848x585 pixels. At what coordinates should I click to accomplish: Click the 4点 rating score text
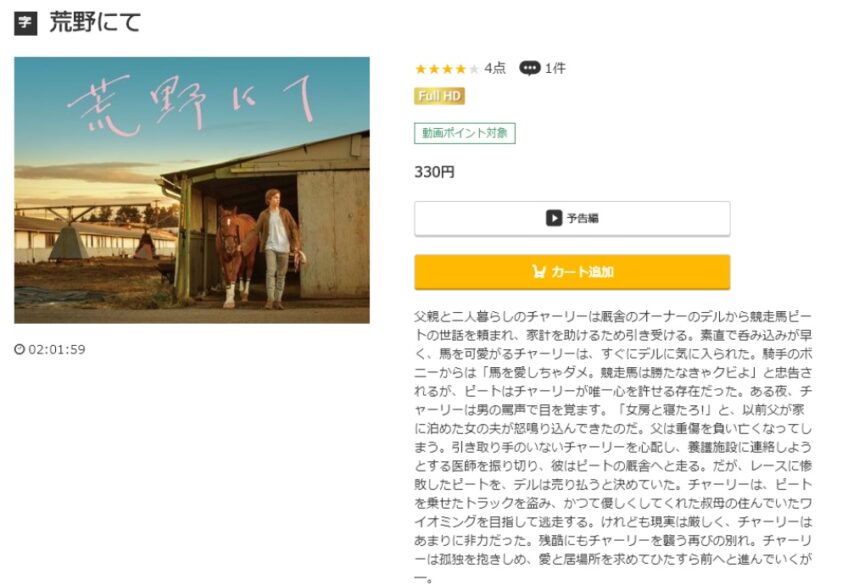(x=495, y=68)
